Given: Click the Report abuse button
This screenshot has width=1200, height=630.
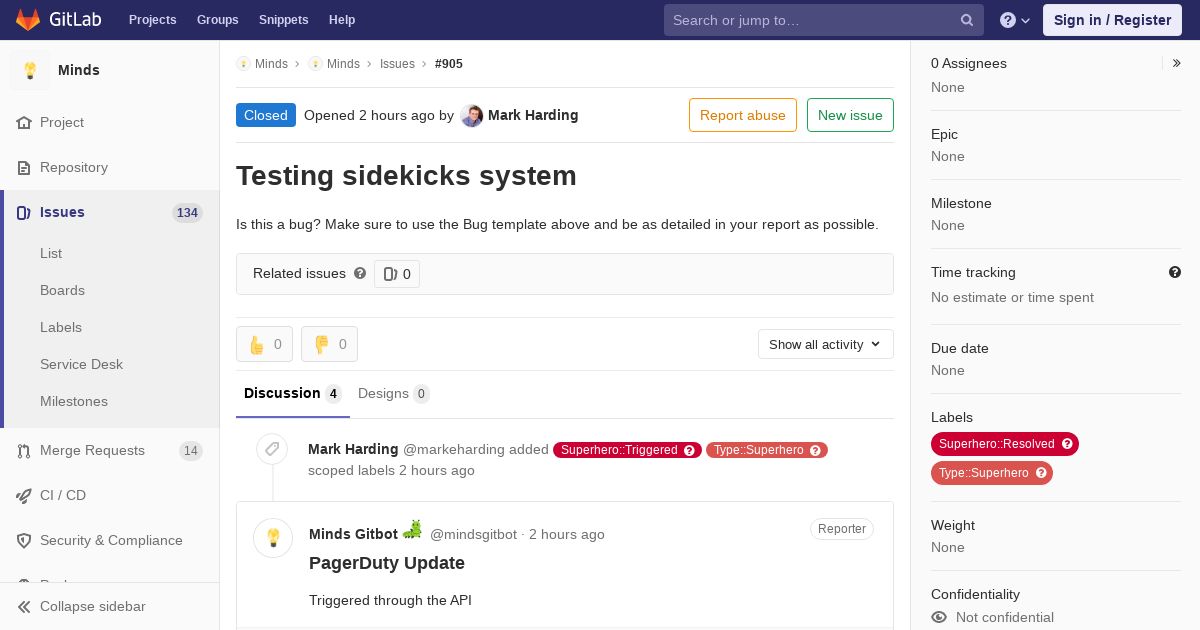Looking at the screenshot, I should tap(743, 115).
